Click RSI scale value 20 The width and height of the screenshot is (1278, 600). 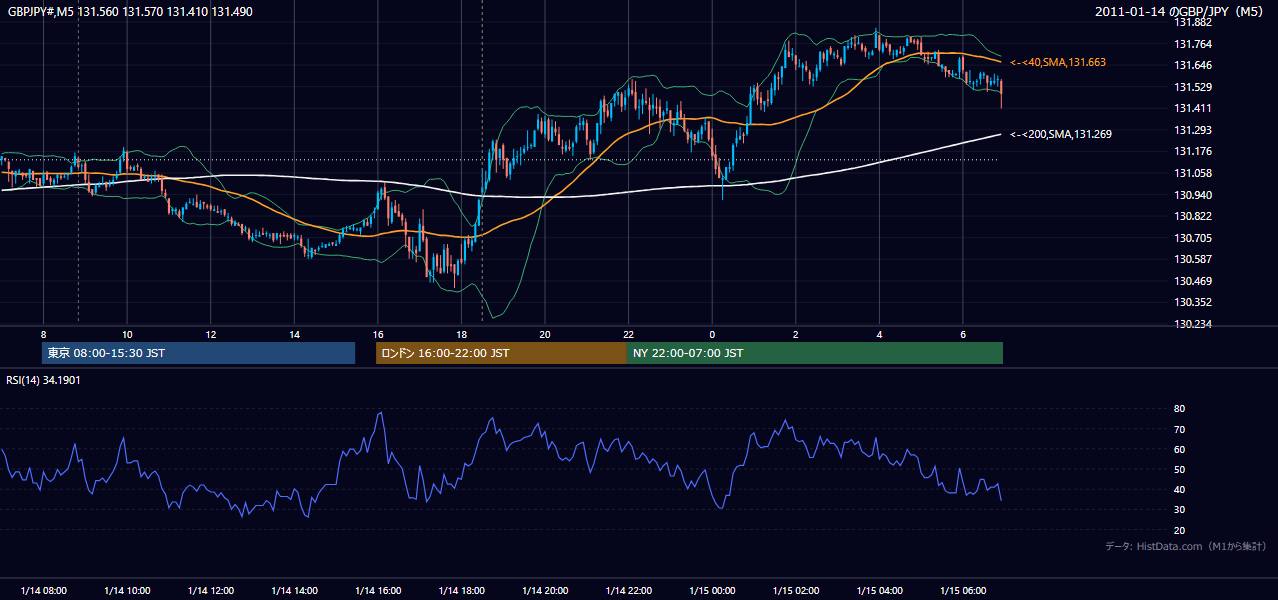1179,531
